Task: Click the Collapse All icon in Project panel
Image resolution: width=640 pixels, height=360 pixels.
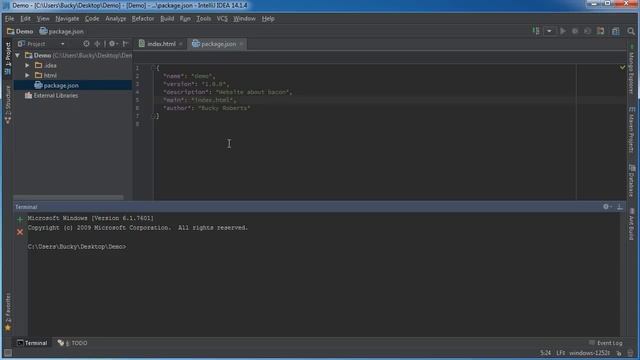Action: [x=97, y=44]
